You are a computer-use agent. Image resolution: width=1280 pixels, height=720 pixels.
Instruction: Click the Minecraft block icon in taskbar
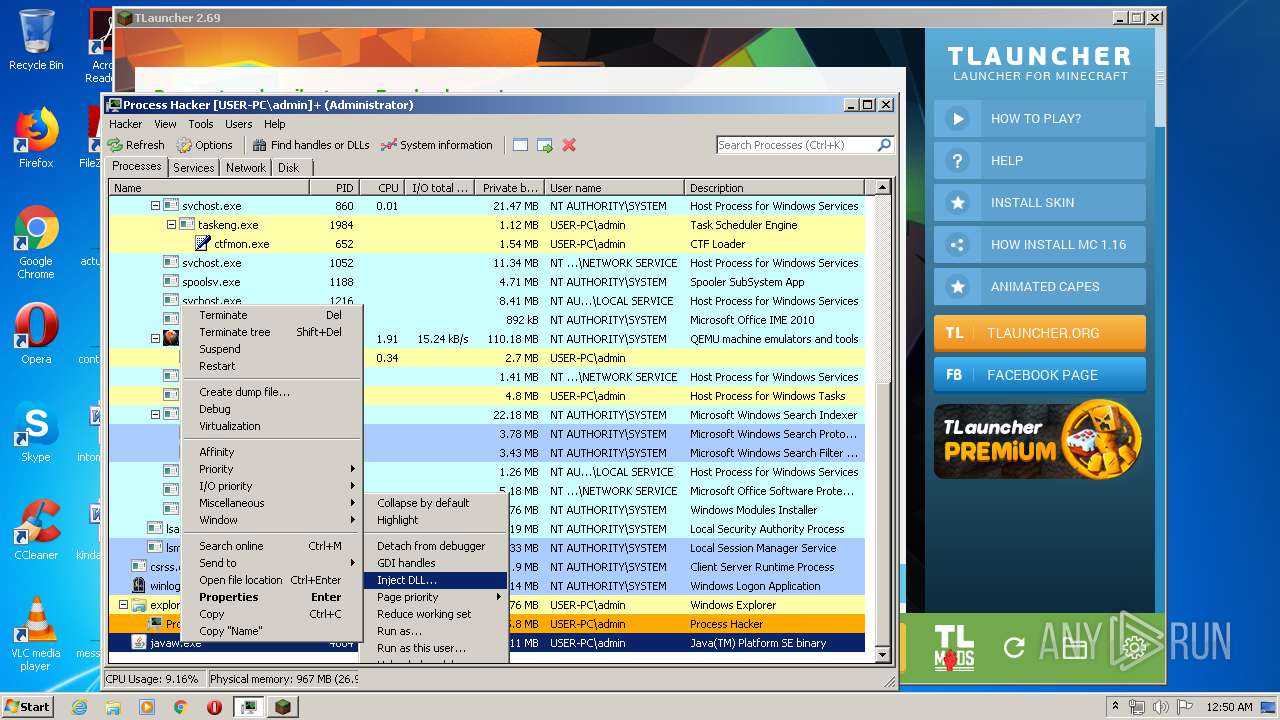tap(283, 707)
